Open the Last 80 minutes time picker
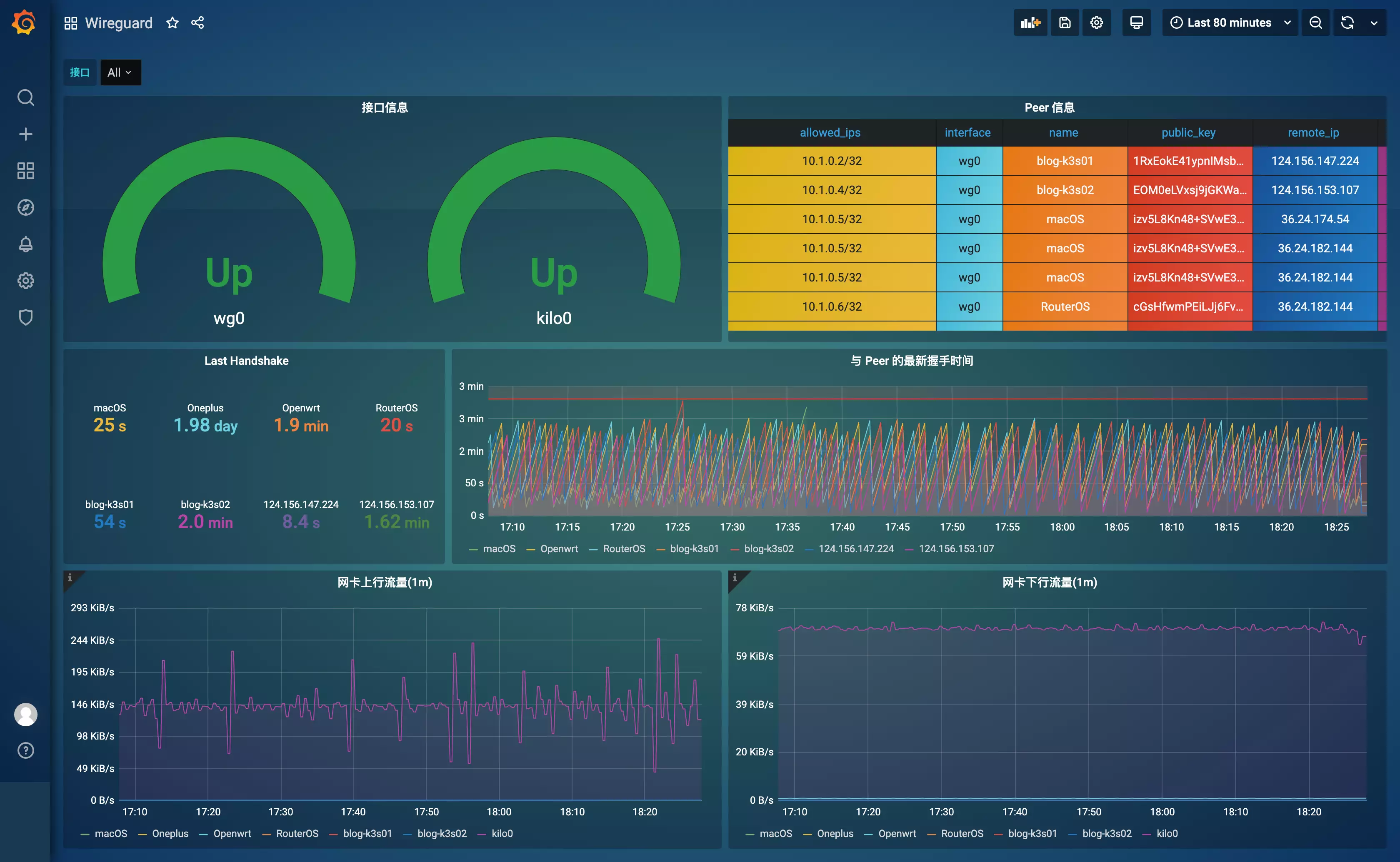1400x862 pixels. (x=1230, y=23)
